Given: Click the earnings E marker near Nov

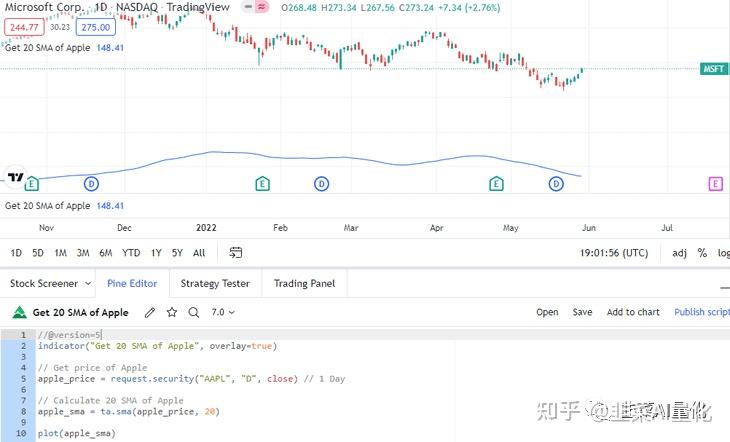Looking at the screenshot, I should pyautogui.click(x=32, y=184).
